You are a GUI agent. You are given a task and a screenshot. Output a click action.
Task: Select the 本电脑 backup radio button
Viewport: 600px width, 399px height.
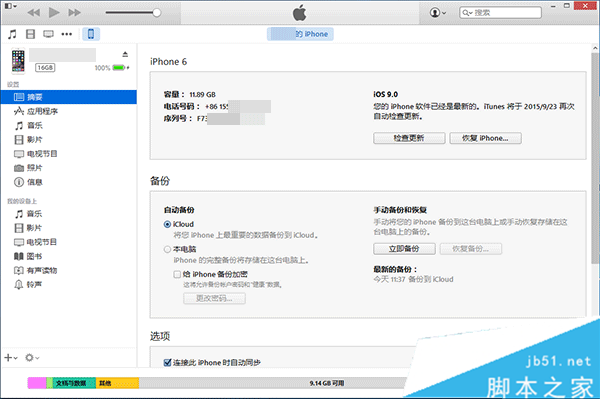(x=167, y=249)
